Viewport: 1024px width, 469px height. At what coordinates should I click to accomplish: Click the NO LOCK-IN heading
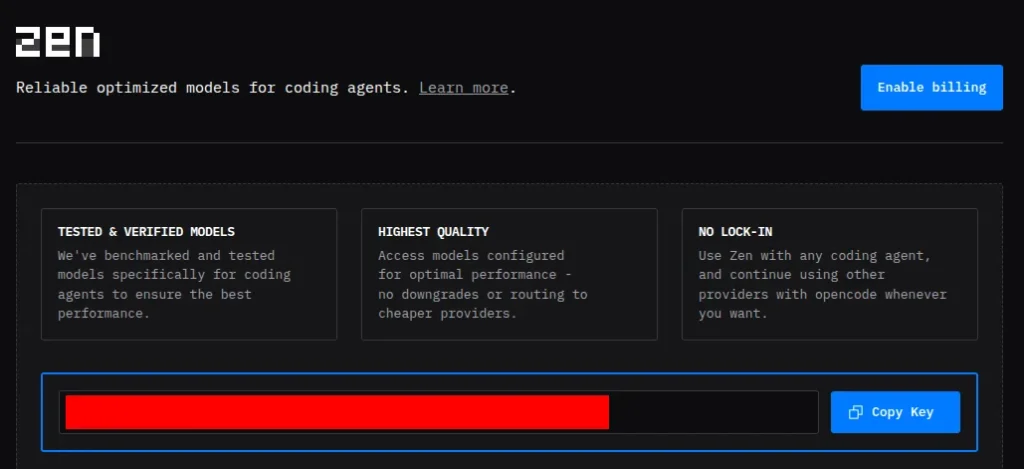click(x=735, y=232)
